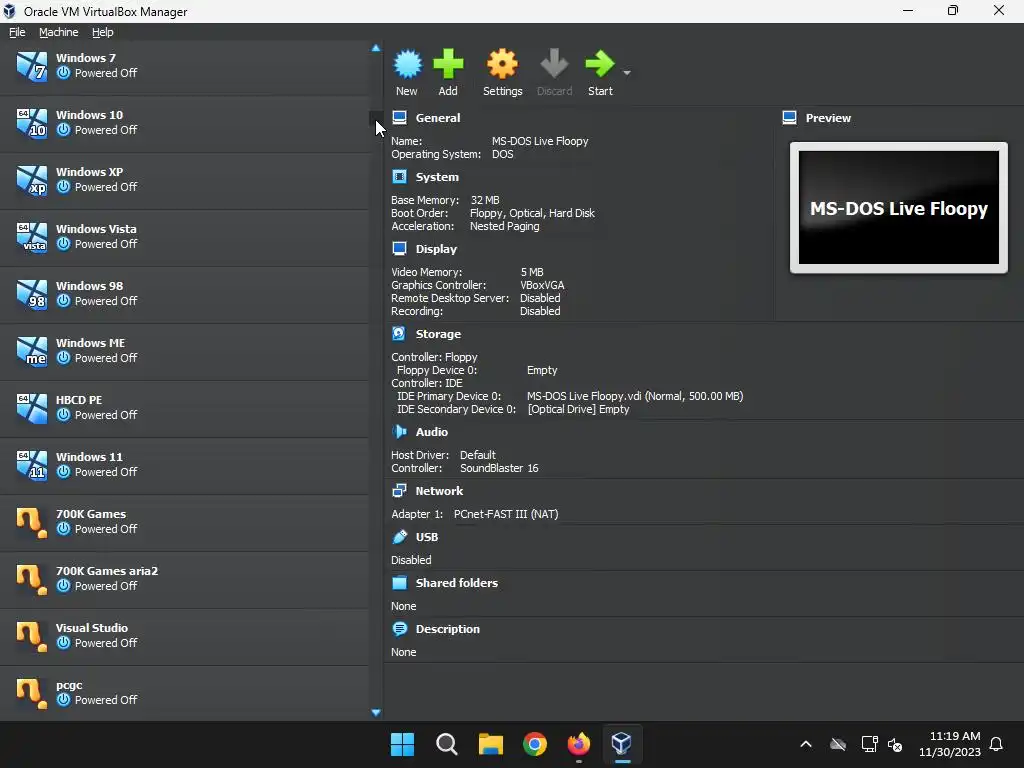Click the MS-DOS Live Floopy preview thumbnail

pos(899,208)
